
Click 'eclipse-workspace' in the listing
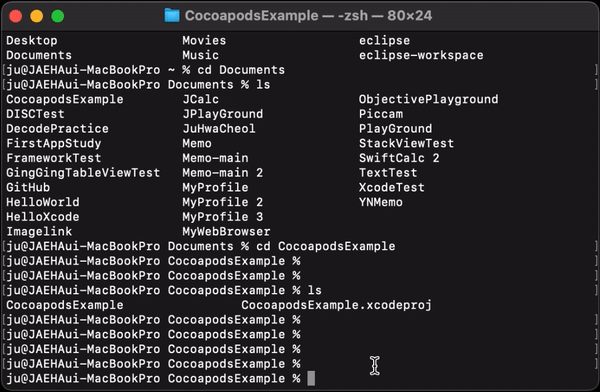pyautogui.click(x=421, y=55)
